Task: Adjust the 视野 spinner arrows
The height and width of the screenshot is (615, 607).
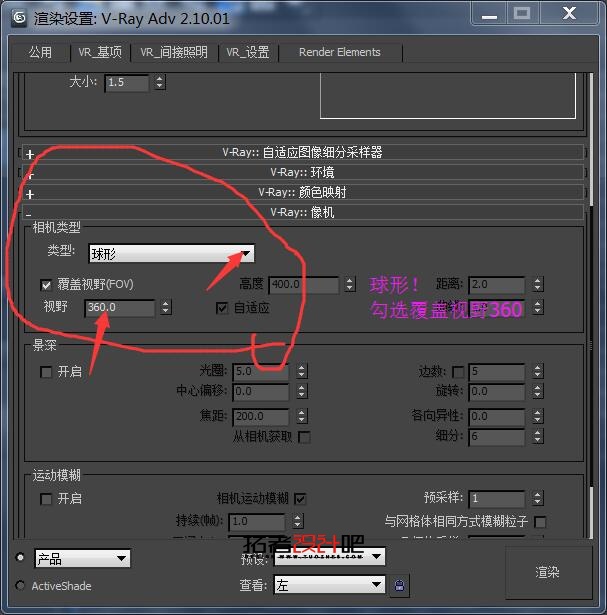Action: (166, 308)
